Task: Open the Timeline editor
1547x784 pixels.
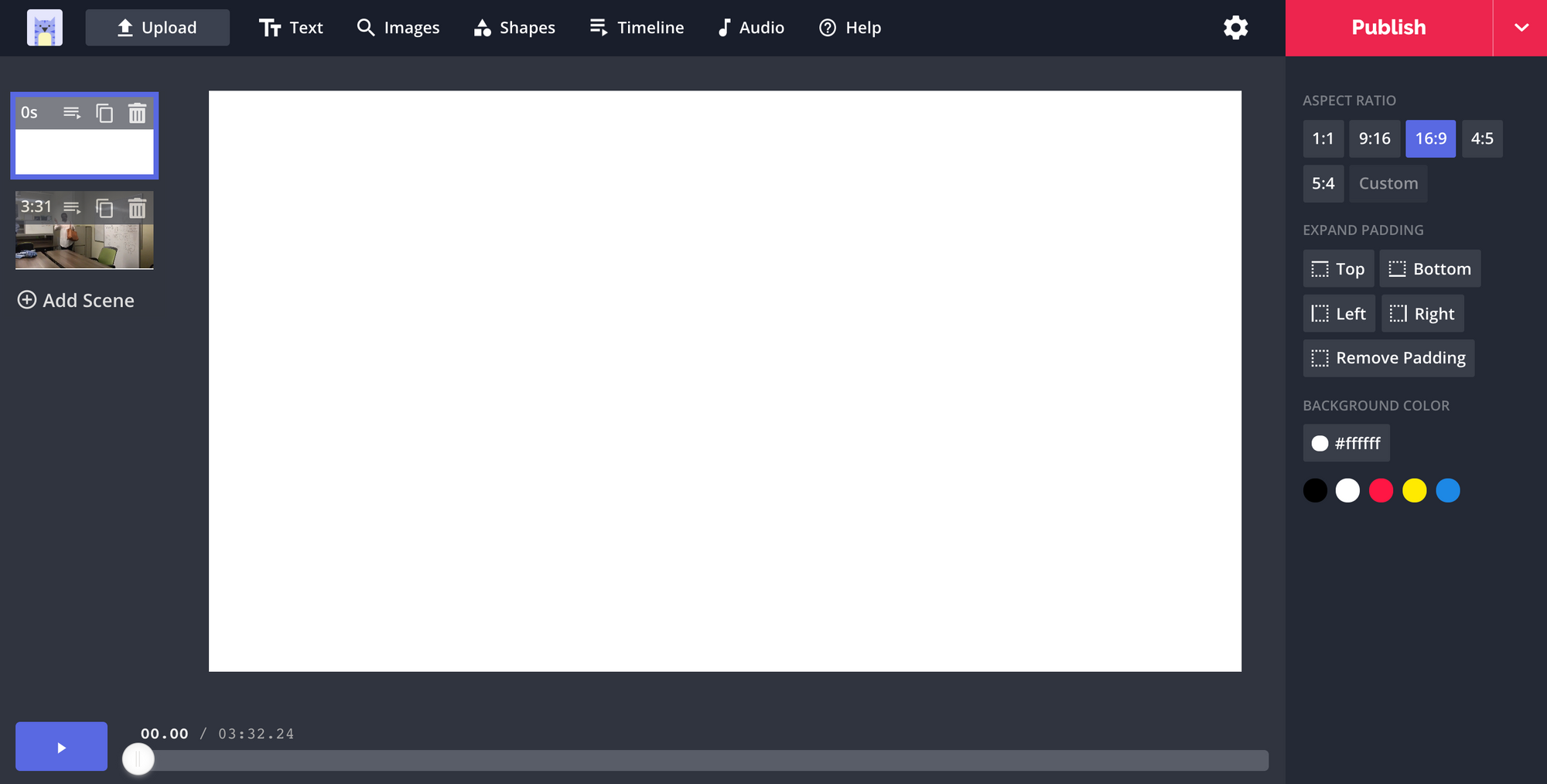Action: pos(636,27)
